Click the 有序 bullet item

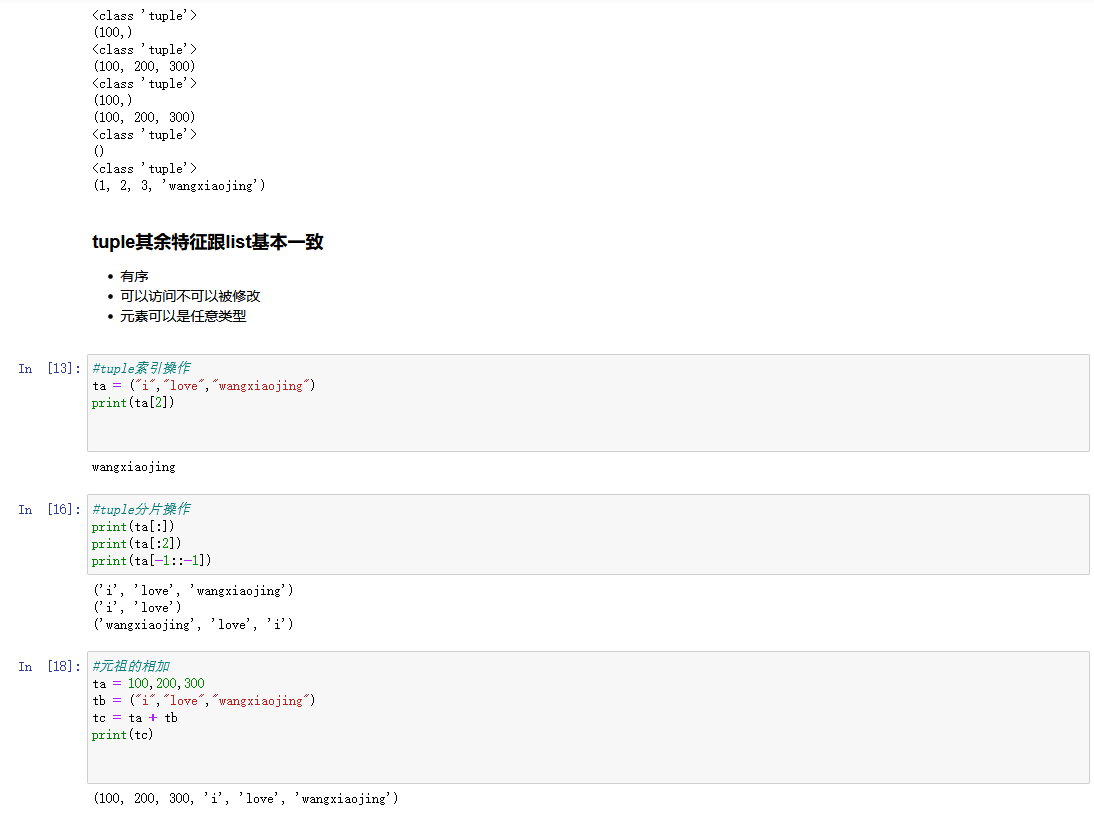[134, 276]
